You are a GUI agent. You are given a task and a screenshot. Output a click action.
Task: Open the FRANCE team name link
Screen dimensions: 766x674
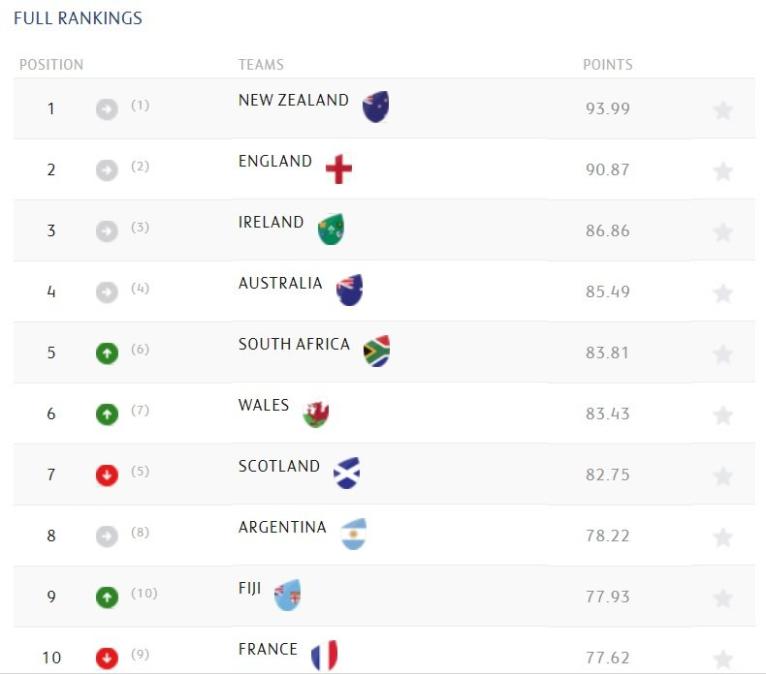click(x=268, y=649)
